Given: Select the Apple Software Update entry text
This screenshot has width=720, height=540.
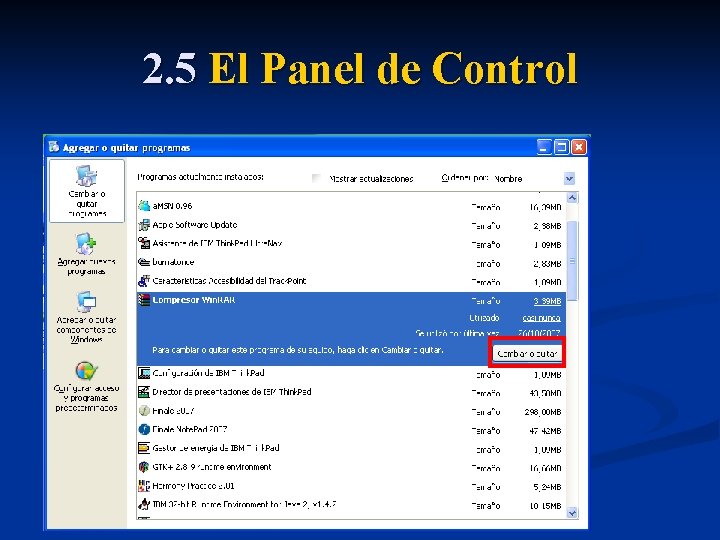Looking at the screenshot, I should 195,225.
